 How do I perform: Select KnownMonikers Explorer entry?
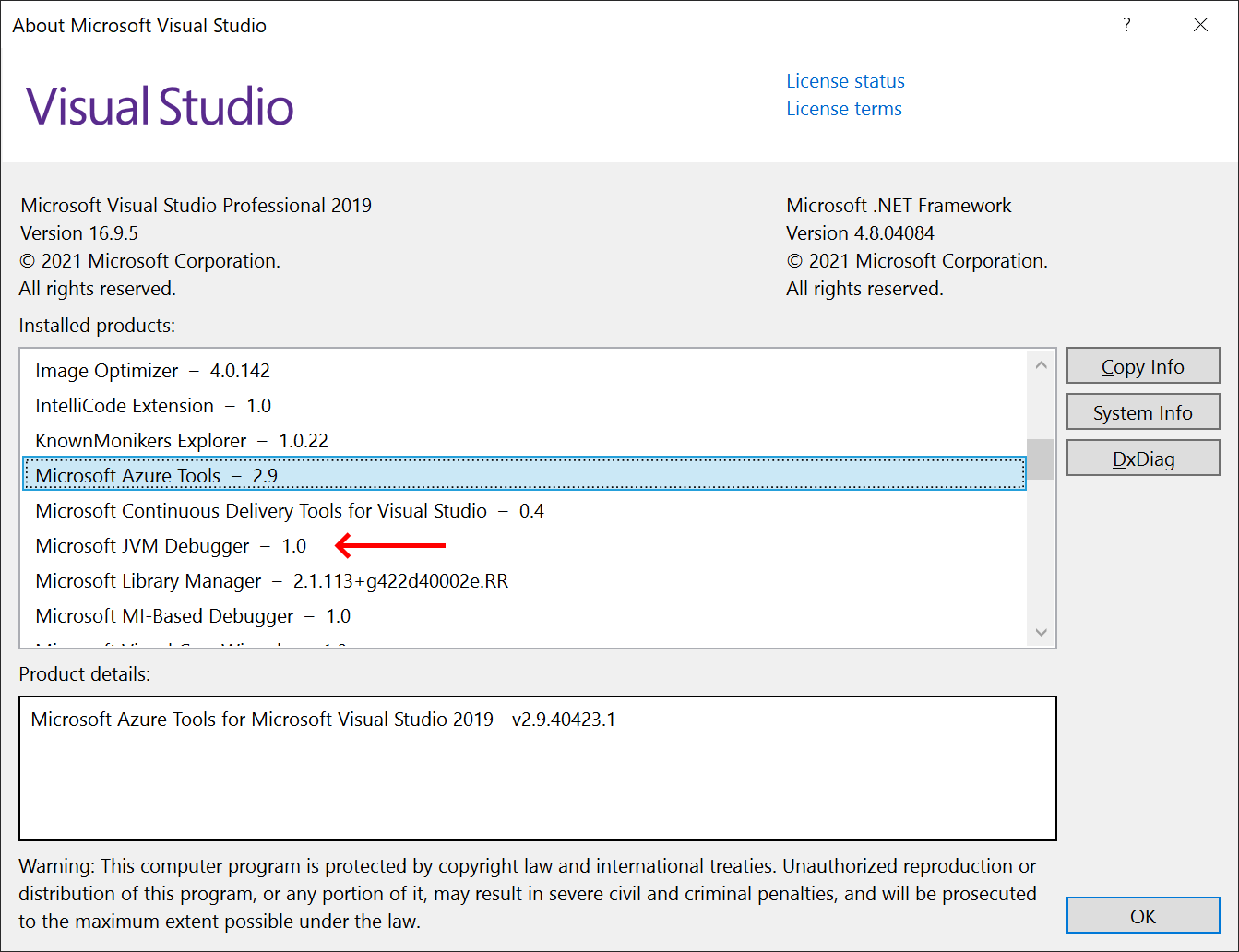coord(524,441)
